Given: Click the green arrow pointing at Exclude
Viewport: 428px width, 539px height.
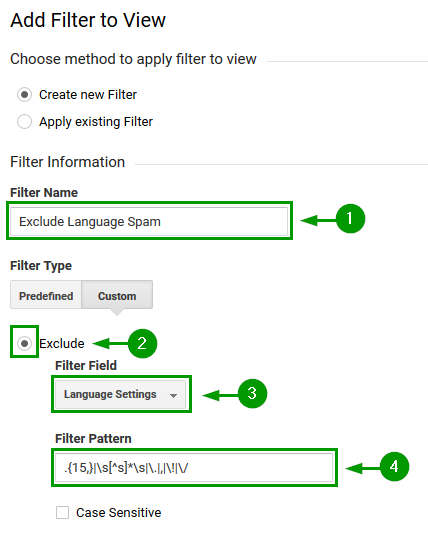Looking at the screenshot, I should tap(110, 343).
